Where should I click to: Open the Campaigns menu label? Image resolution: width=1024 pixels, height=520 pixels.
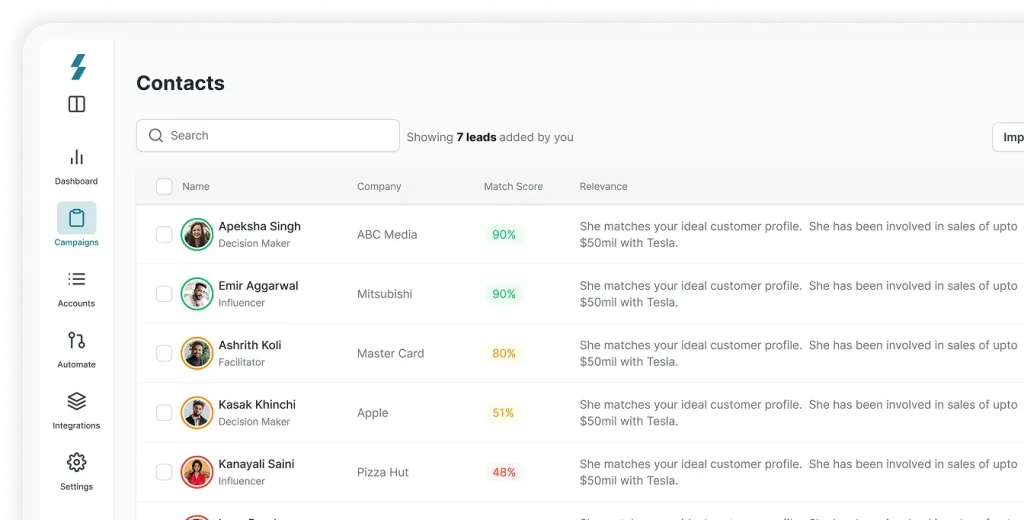pos(76,242)
